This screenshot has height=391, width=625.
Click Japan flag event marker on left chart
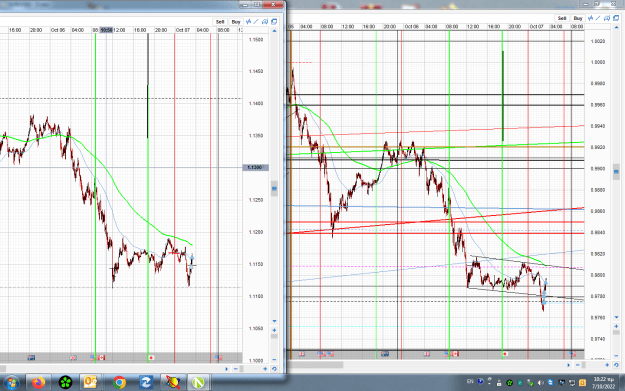pyautogui.click(x=151, y=358)
